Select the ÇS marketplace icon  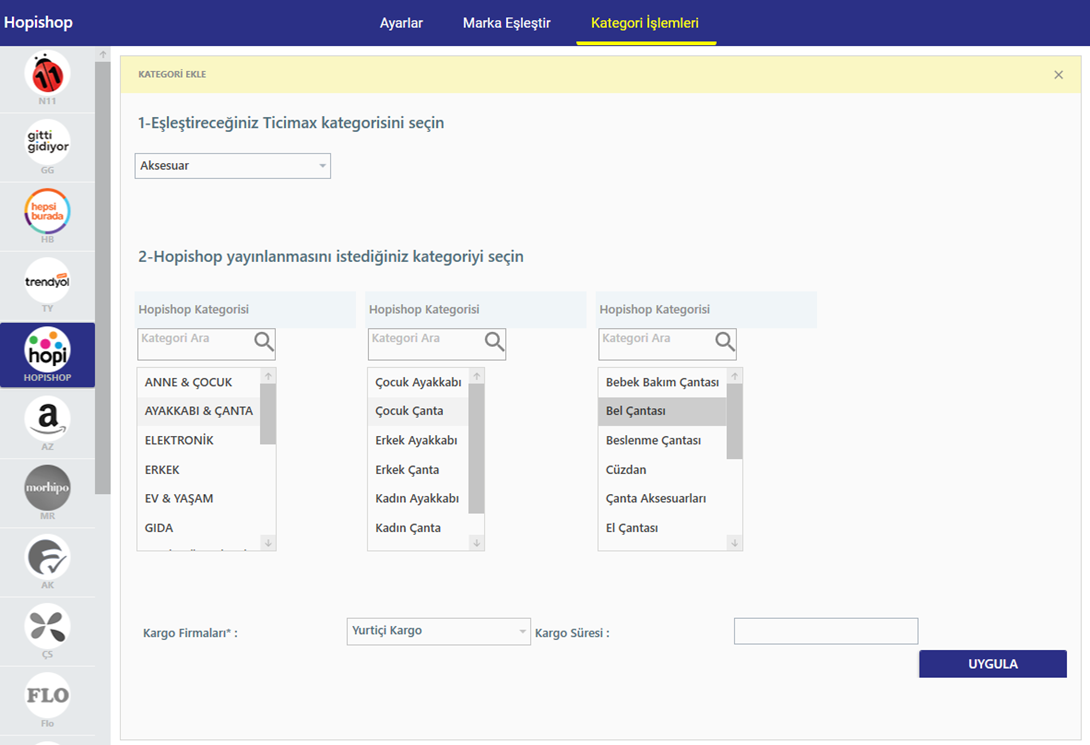click(47, 626)
